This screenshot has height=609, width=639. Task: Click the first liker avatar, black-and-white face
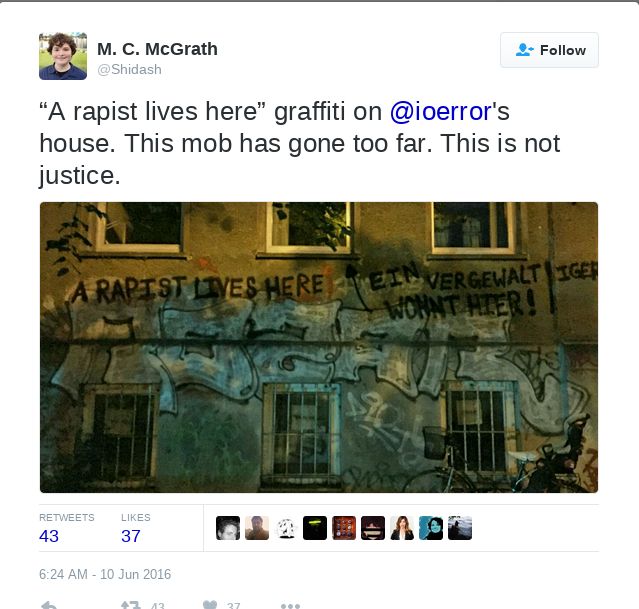click(228, 528)
